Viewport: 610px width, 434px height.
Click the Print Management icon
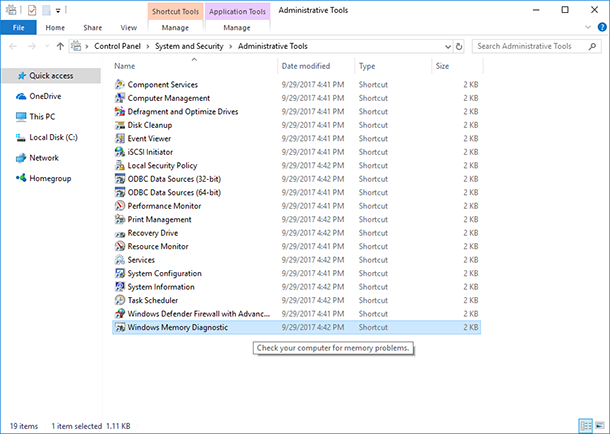click(x=120, y=219)
